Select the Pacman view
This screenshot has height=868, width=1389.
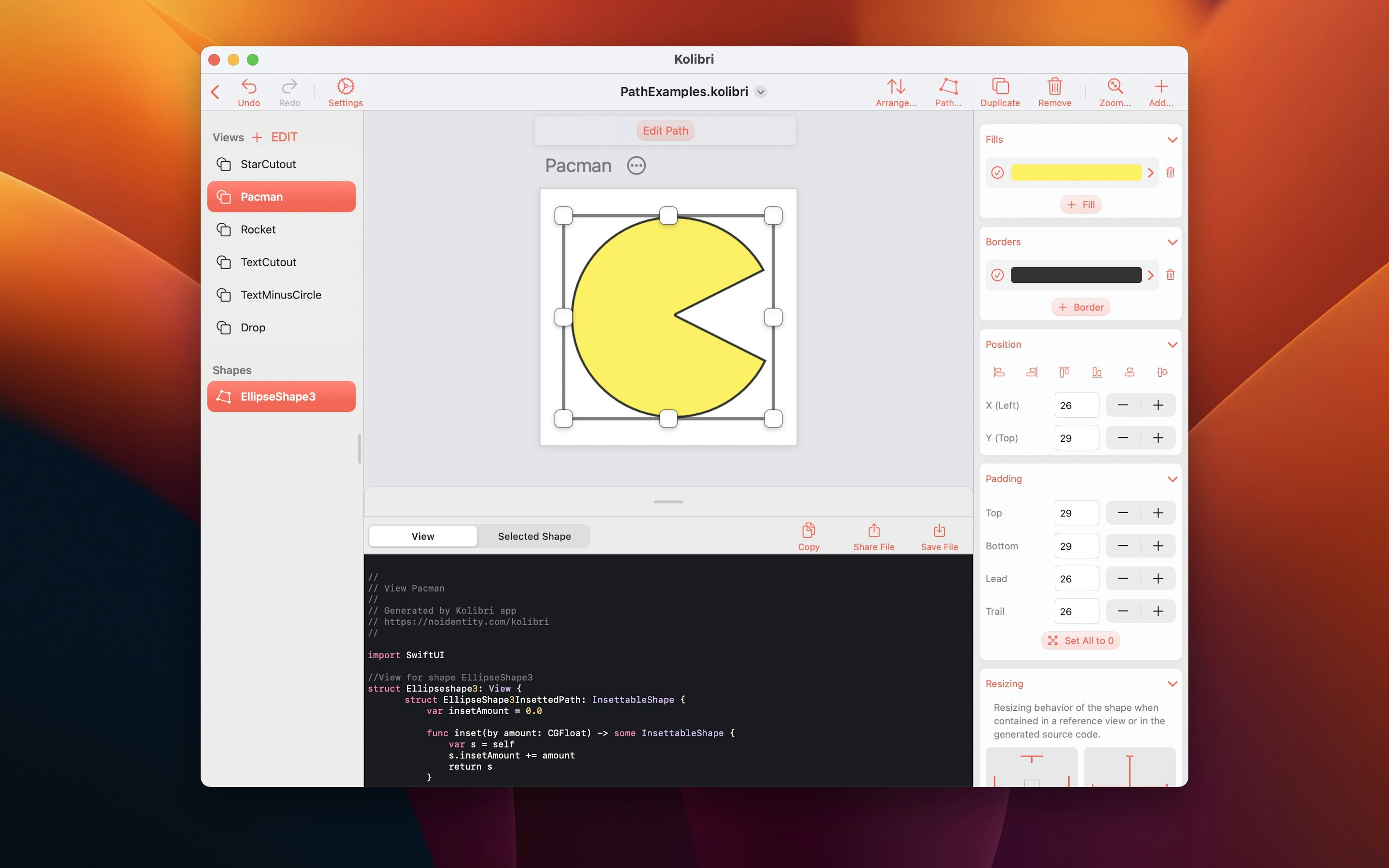(281, 197)
